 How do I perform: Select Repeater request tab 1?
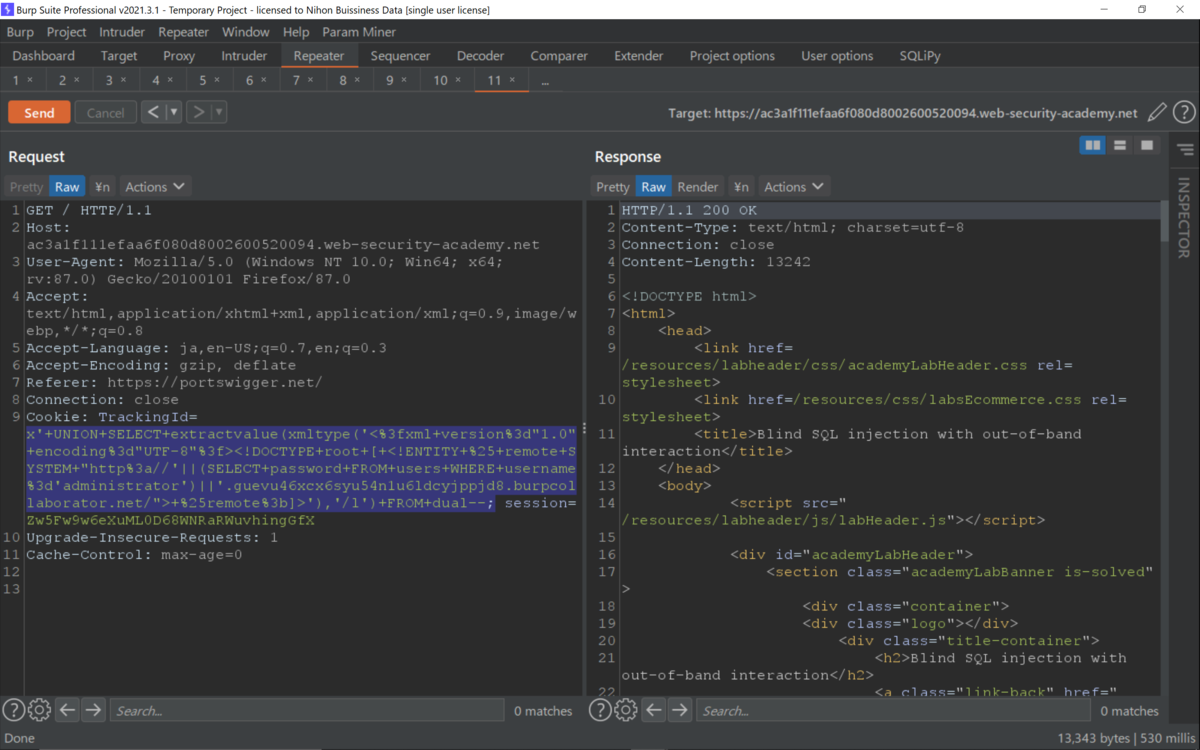coord(22,80)
